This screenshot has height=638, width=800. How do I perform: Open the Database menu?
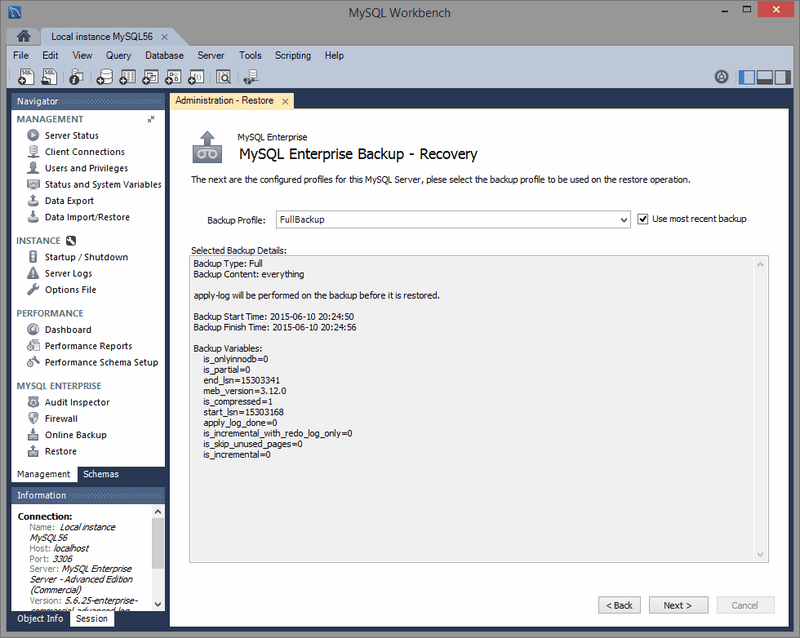(164, 55)
